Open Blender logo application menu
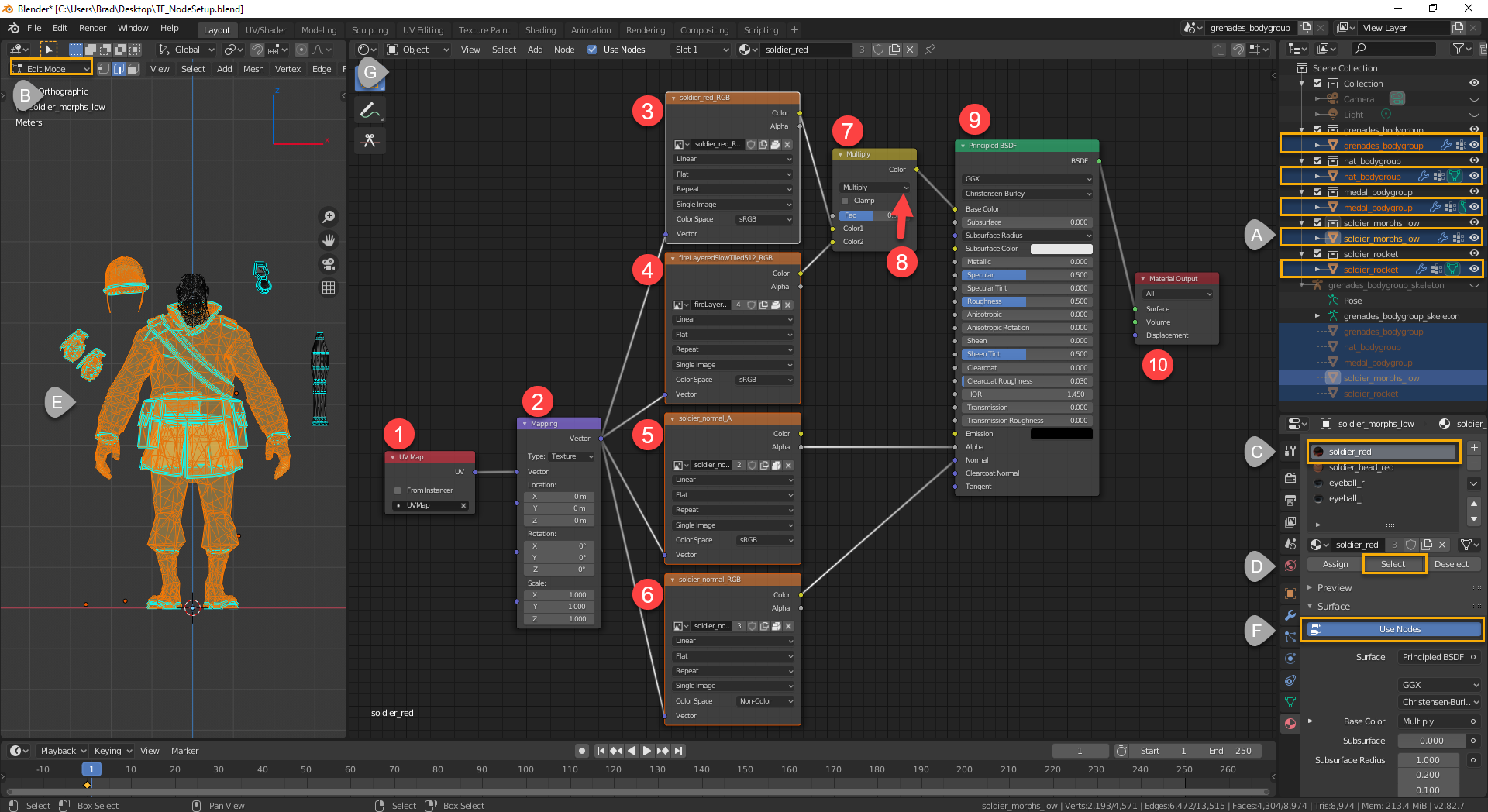 tap(14, 29)
